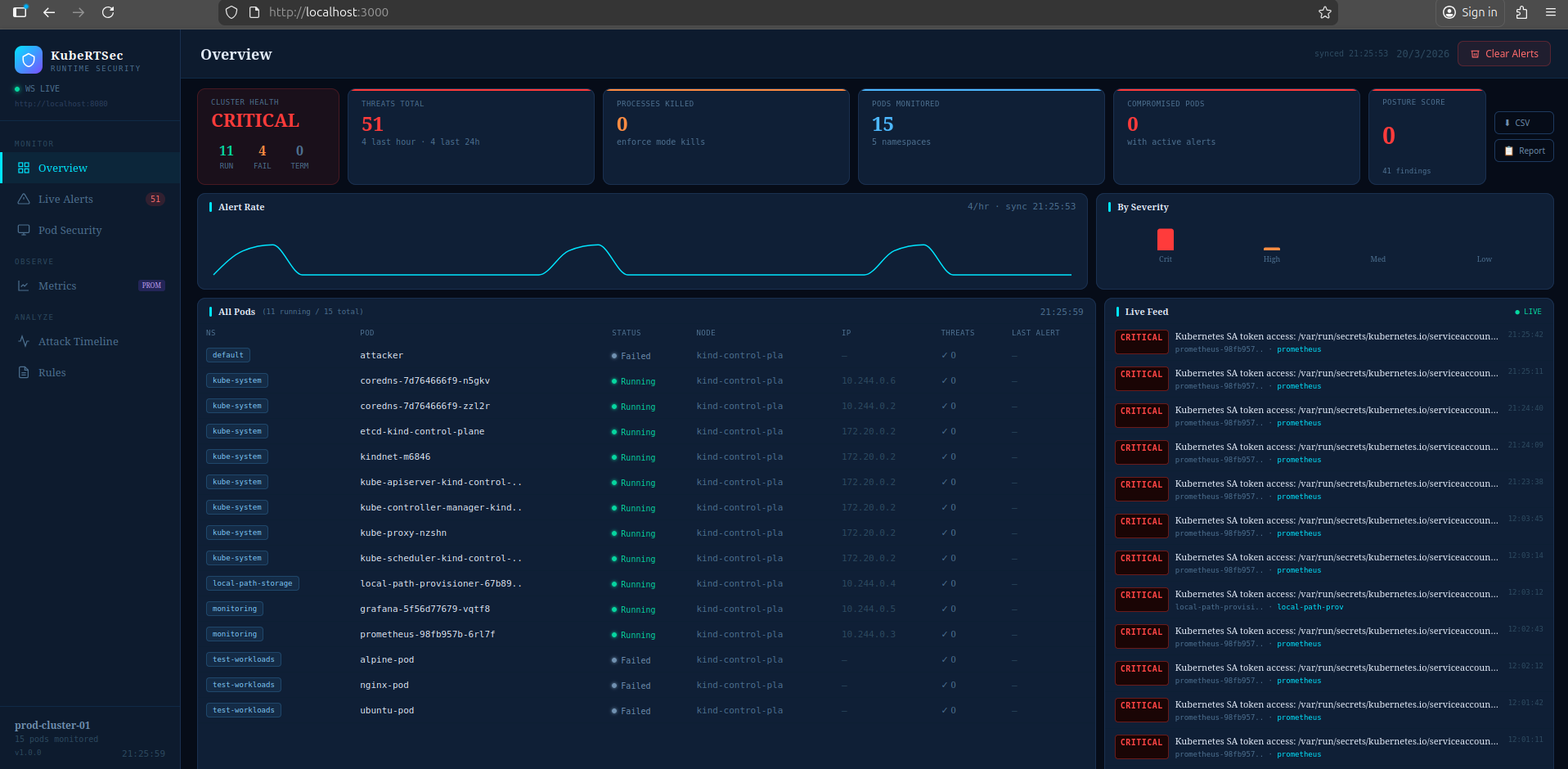Open Pod Security from the sidebar
This screenshot has height=769, width=1568.
point(70,230)
